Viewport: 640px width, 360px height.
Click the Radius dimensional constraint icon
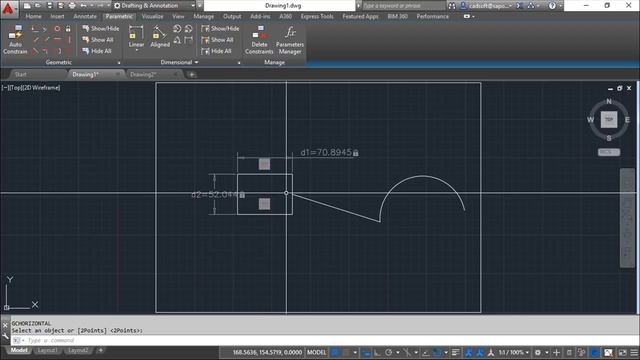tap(177, 29)
